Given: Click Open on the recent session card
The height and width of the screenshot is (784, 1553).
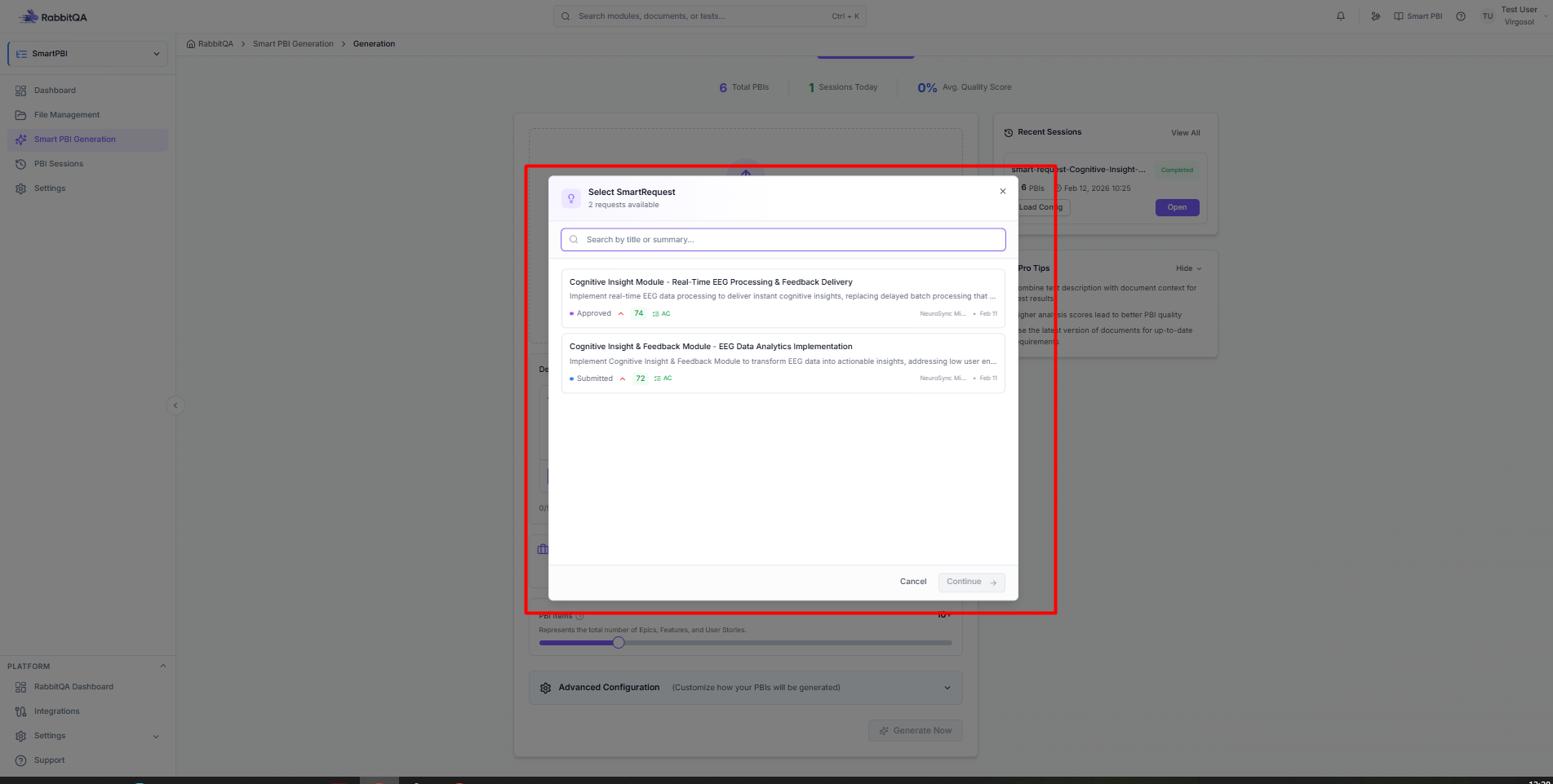Looking at the screenshot, I should click(1177, 207).
